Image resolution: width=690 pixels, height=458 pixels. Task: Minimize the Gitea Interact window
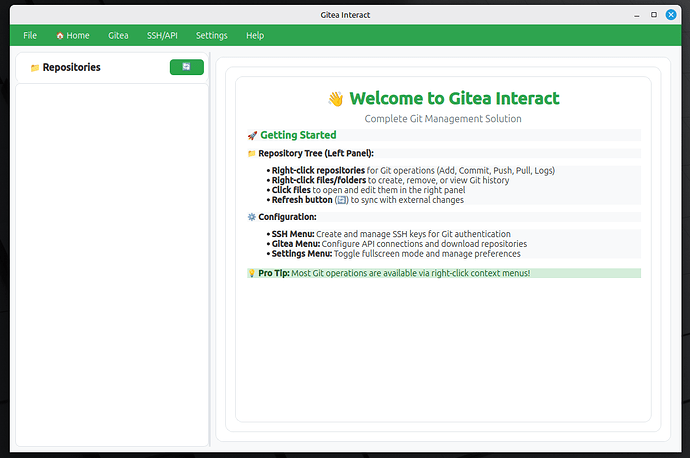(636, 15)
